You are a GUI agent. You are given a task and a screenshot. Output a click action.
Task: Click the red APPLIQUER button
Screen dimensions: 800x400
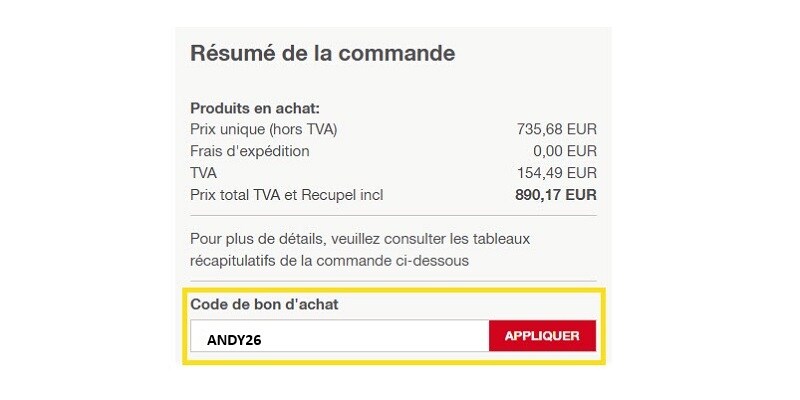[x=542, y=336]
